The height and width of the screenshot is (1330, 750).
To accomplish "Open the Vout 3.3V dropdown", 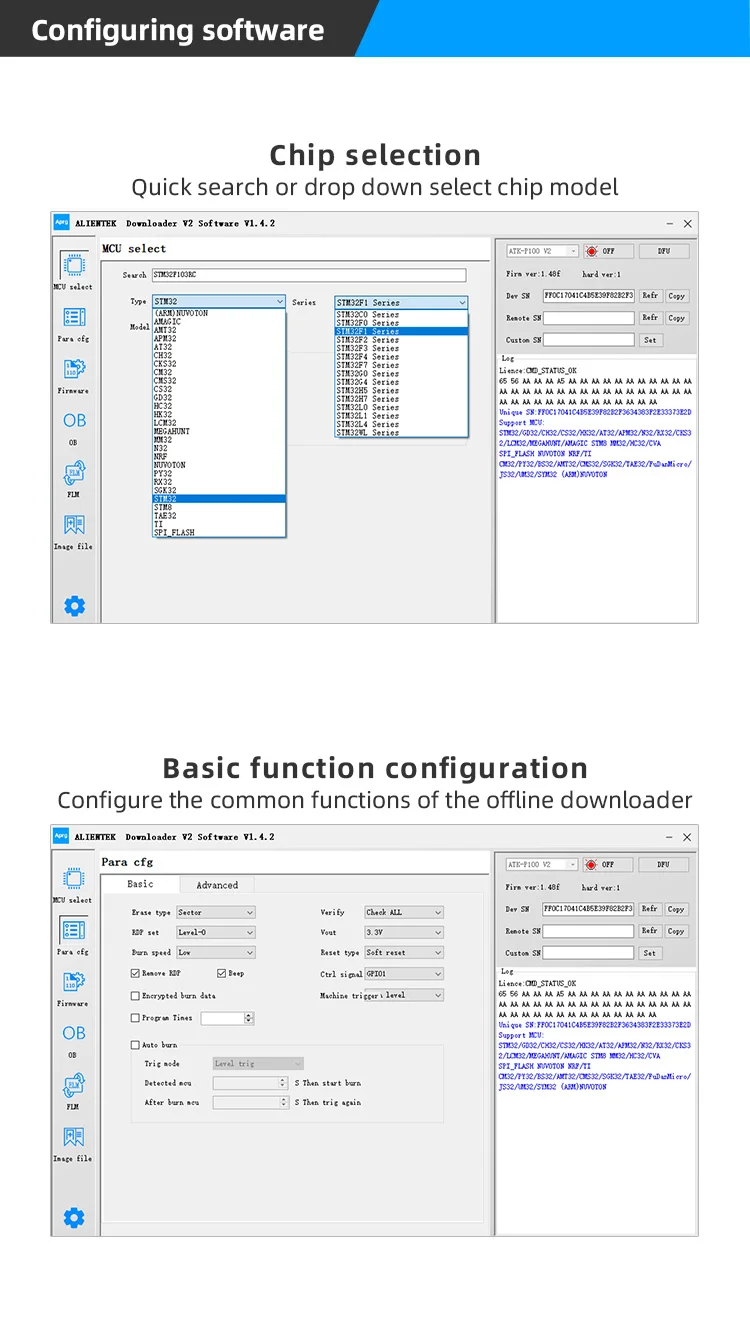I will click(x=404, y=932).
